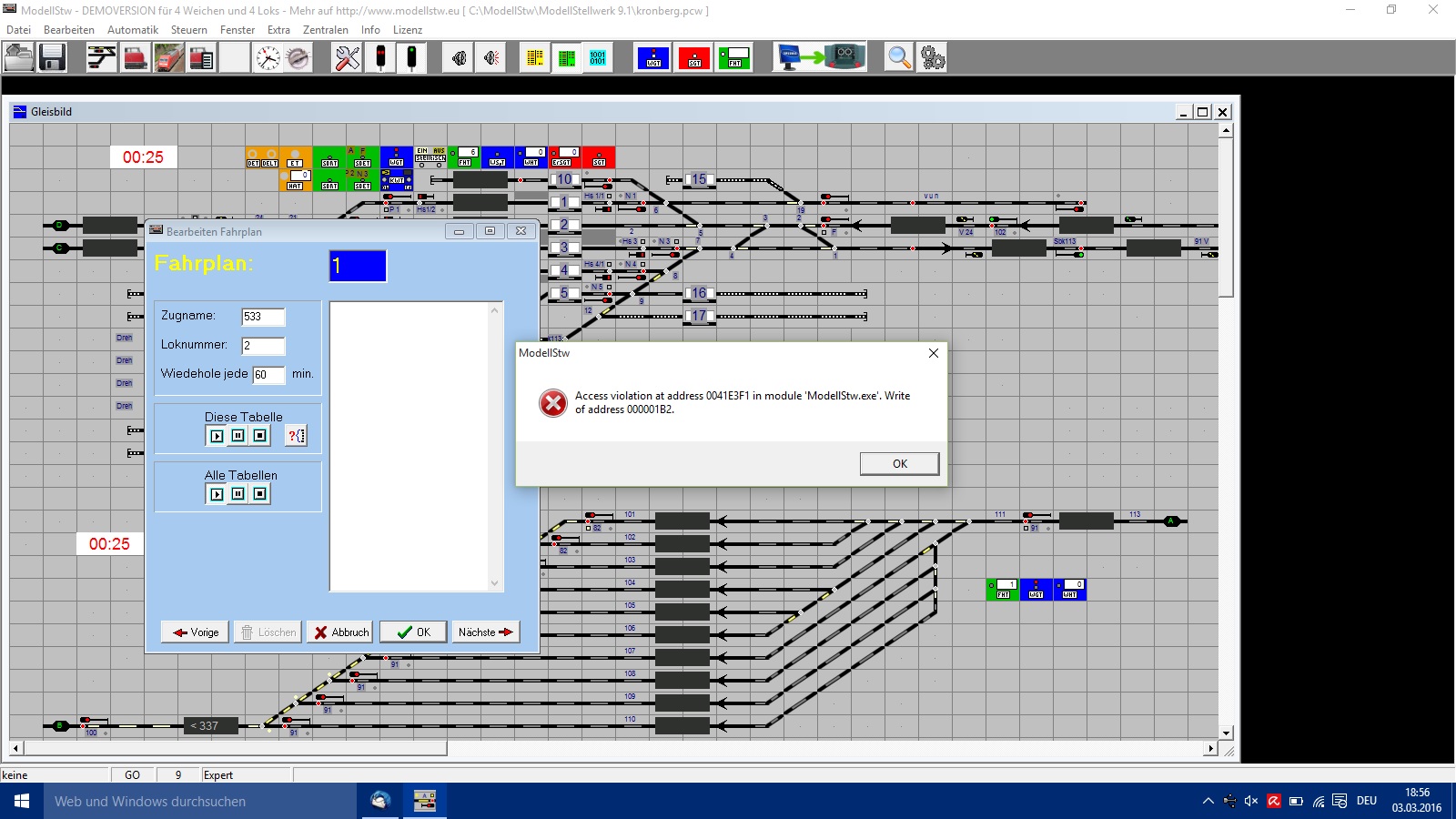Open the Steuern menu
Image resolution: width=1456 pixels, height=819 pixels.
[189, 30]
